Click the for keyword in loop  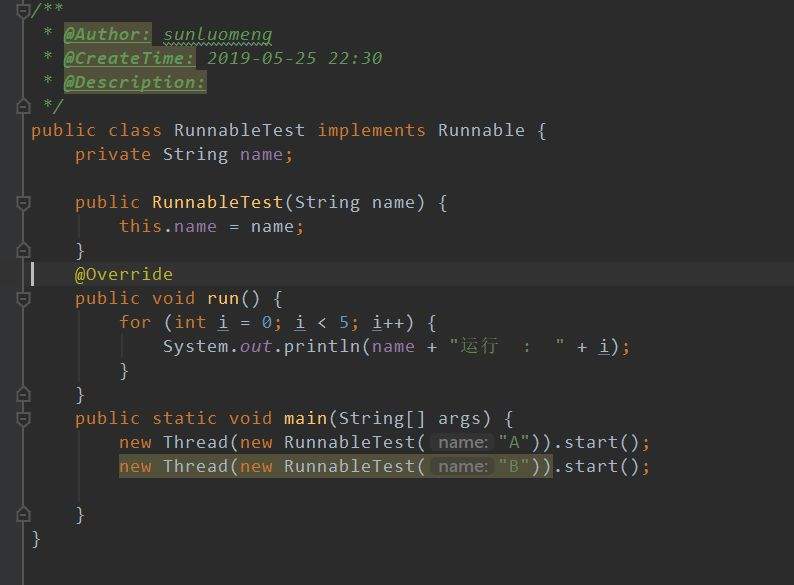pyautogui.click(x=135, y=322)
